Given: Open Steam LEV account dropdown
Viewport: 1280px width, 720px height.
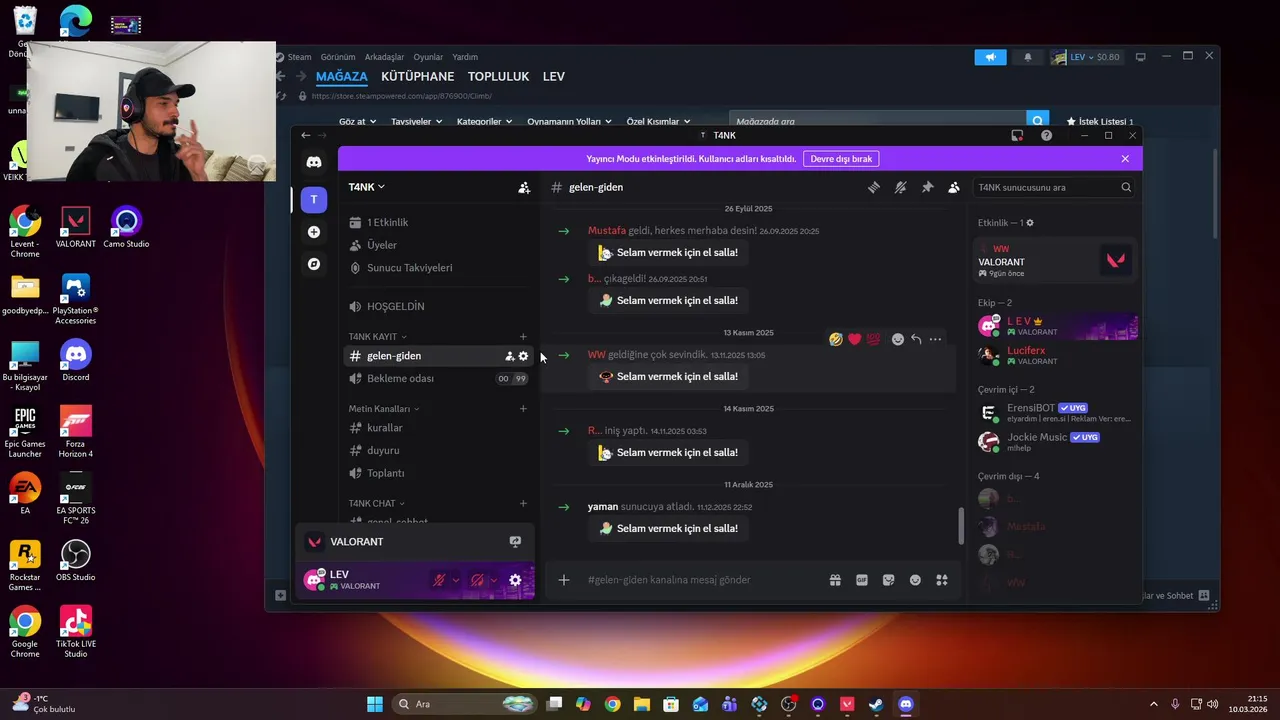Looking at the screenshot, I should pos(1085,57).
